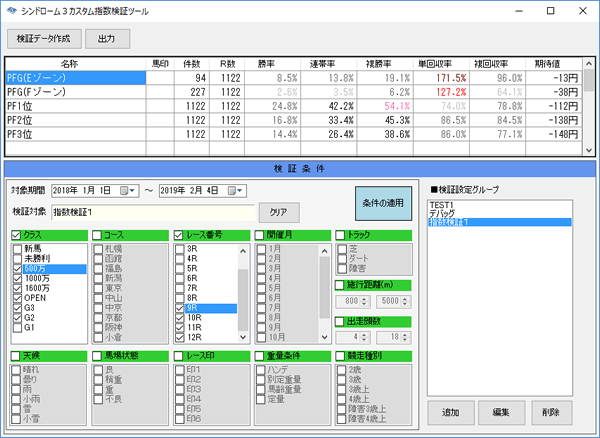
Task: Uncheck the 1000万 class checkbox
Action: pos(17,278)
